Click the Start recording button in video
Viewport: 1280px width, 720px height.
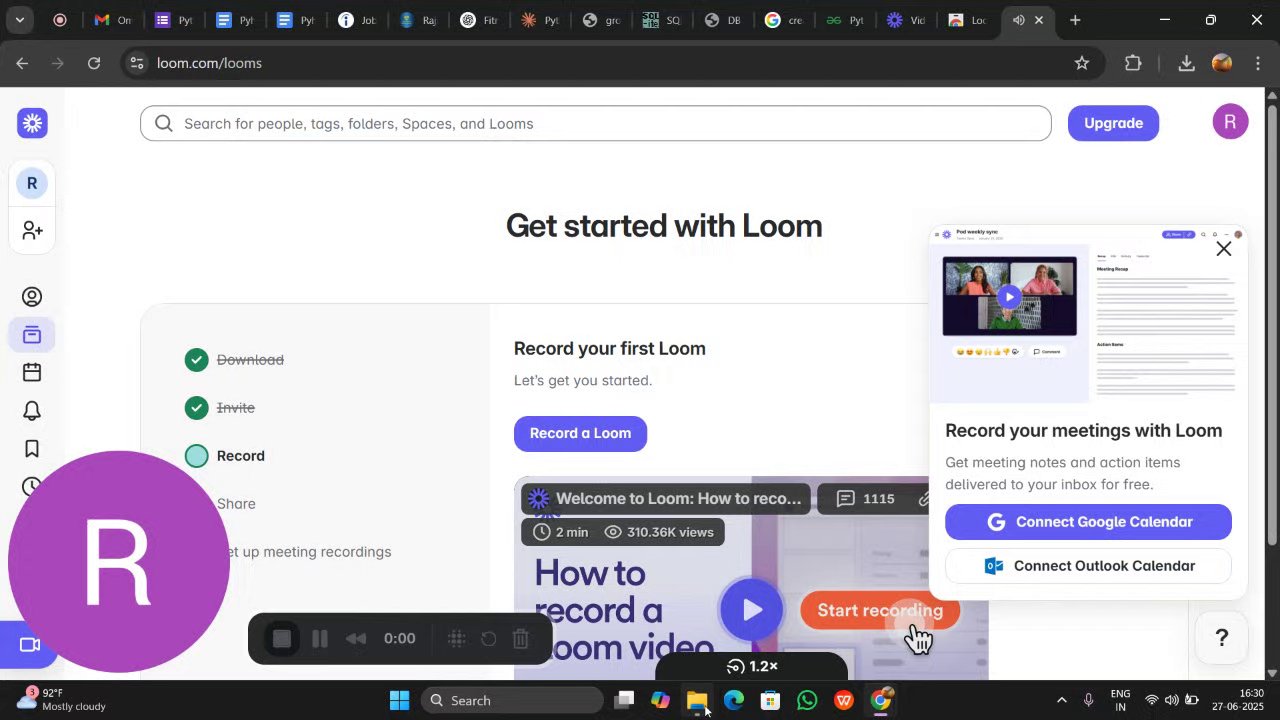[x=880, y=610]
